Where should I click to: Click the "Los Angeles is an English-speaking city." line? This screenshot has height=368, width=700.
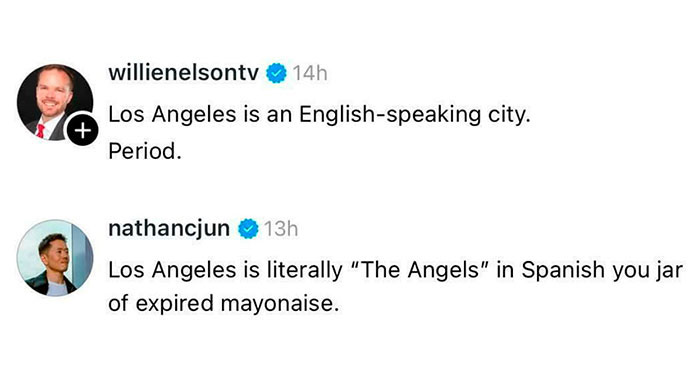pos(319,115)
